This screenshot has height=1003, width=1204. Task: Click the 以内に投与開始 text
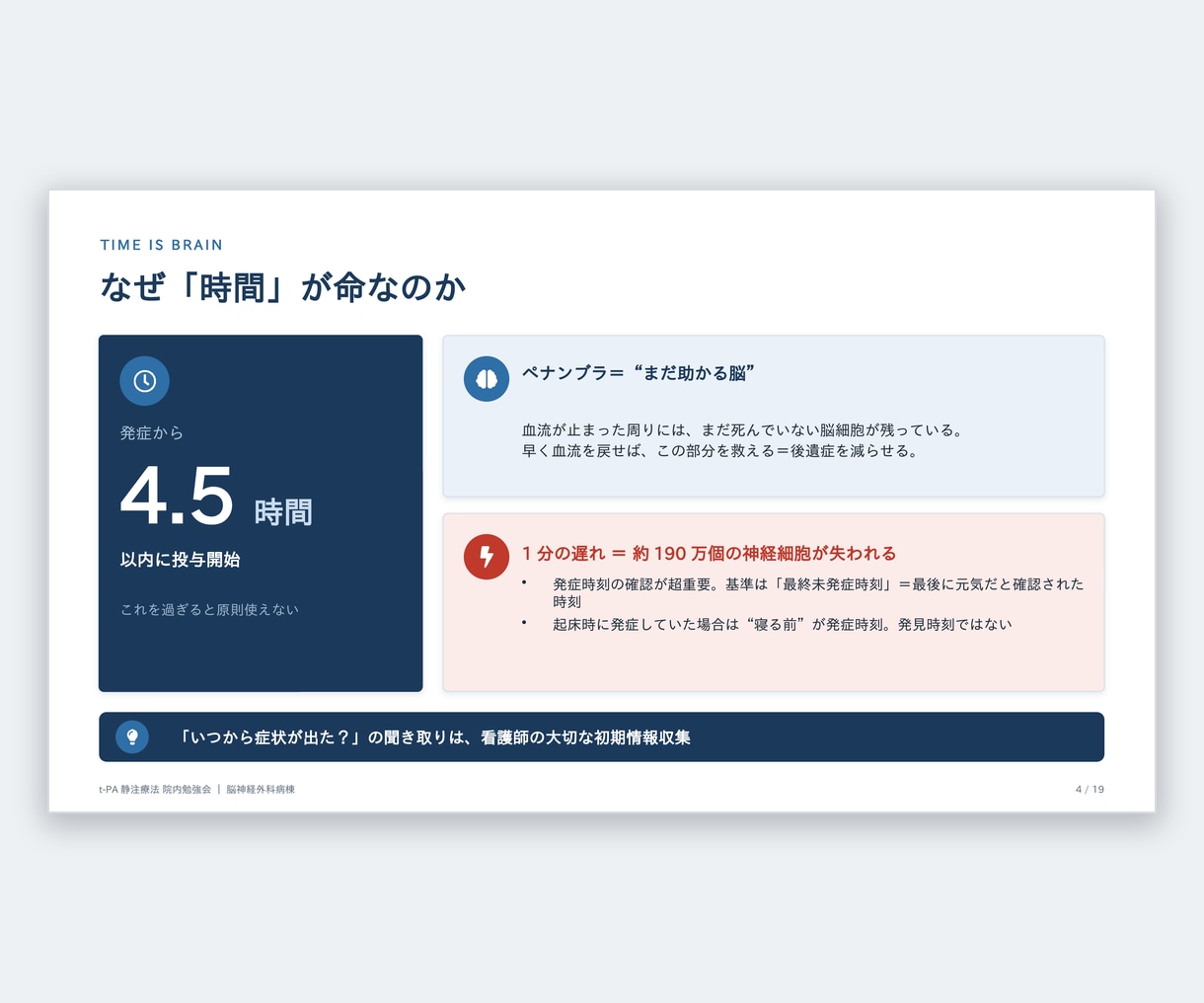click(x=181, y=560)
